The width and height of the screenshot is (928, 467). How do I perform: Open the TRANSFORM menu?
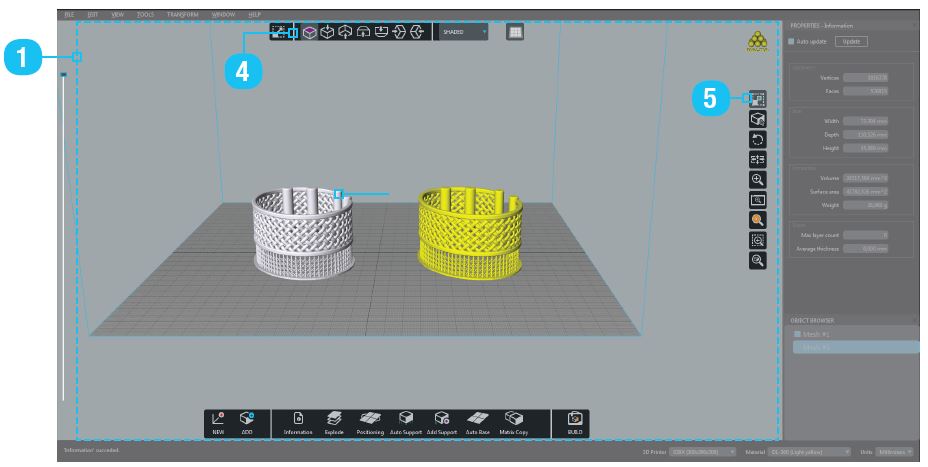coord(182,16)
